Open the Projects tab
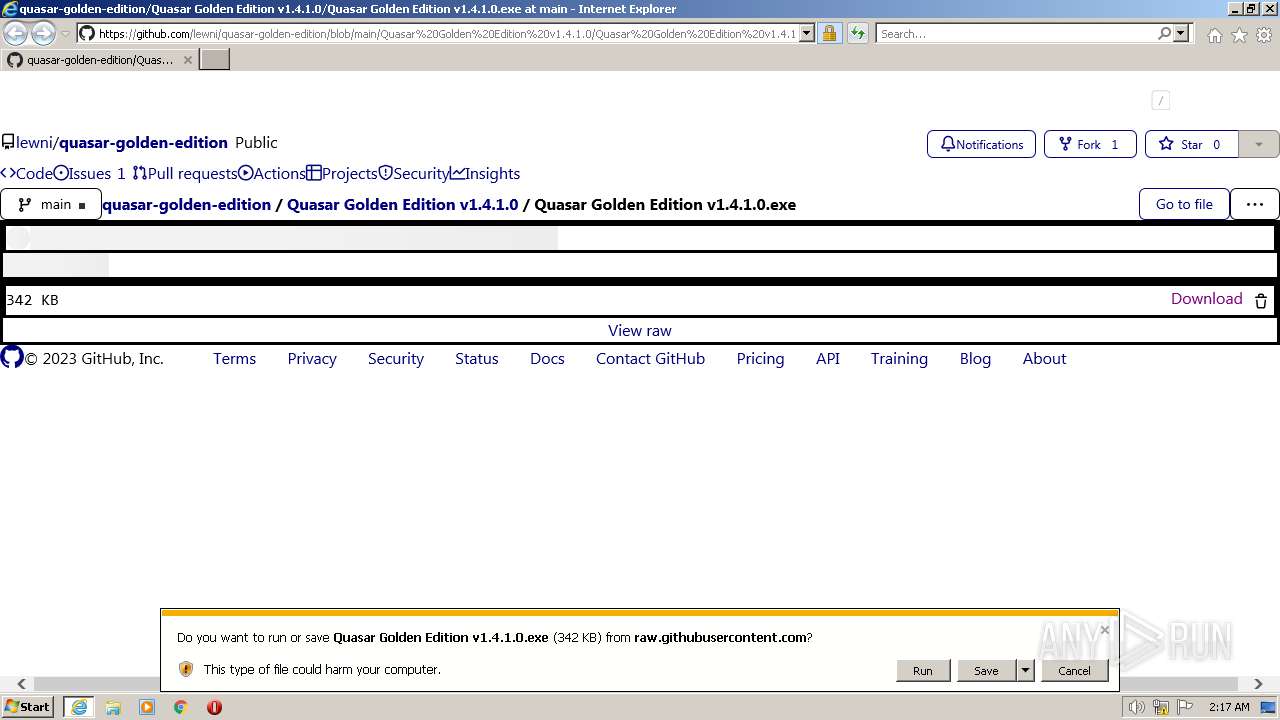 coord(342,173)
